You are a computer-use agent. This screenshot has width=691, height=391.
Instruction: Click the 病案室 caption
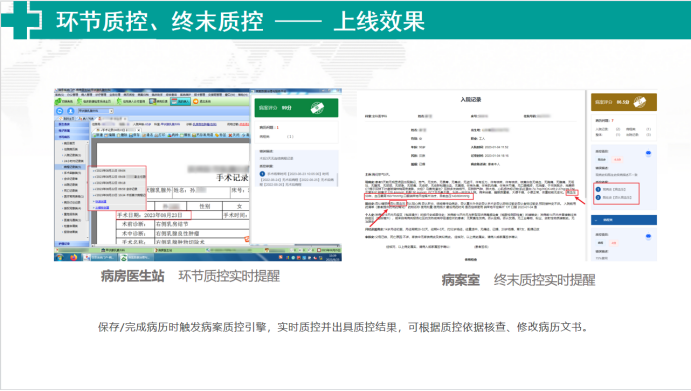click(461, 280)
